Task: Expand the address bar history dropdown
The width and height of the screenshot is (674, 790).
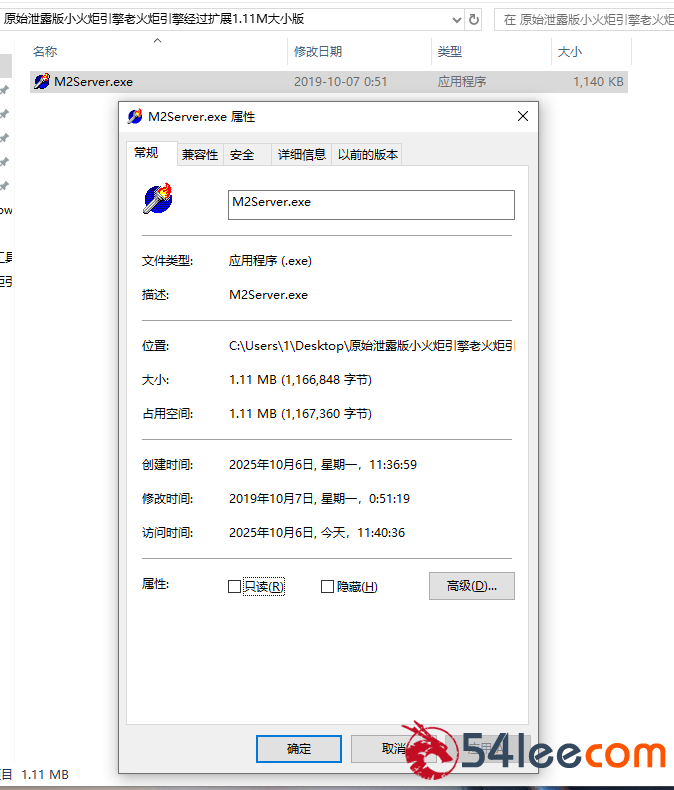Action: click(x=455, y=19)
